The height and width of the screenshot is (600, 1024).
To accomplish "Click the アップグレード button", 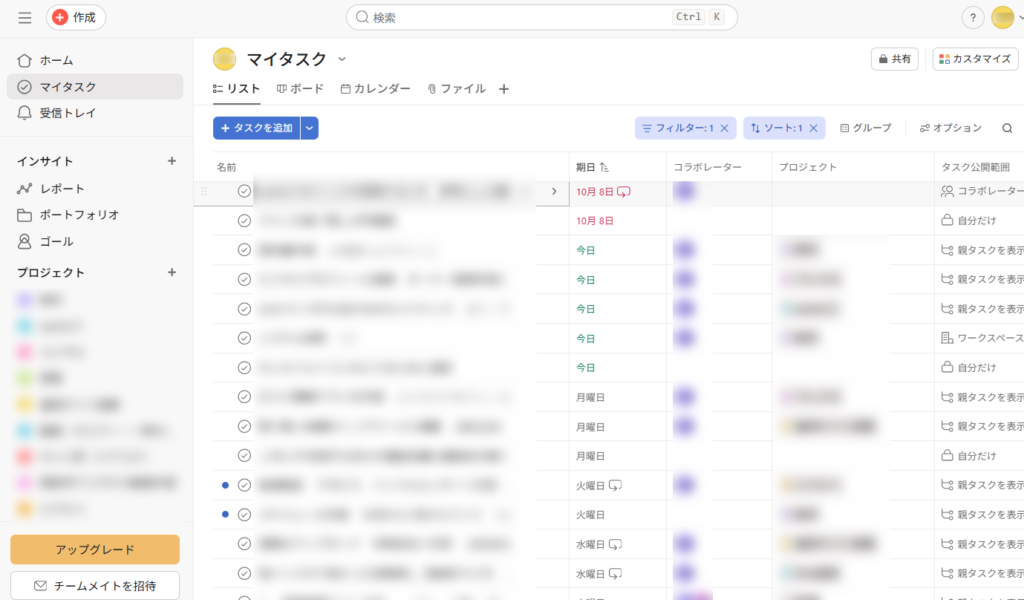I will click(x=95, y=549).
